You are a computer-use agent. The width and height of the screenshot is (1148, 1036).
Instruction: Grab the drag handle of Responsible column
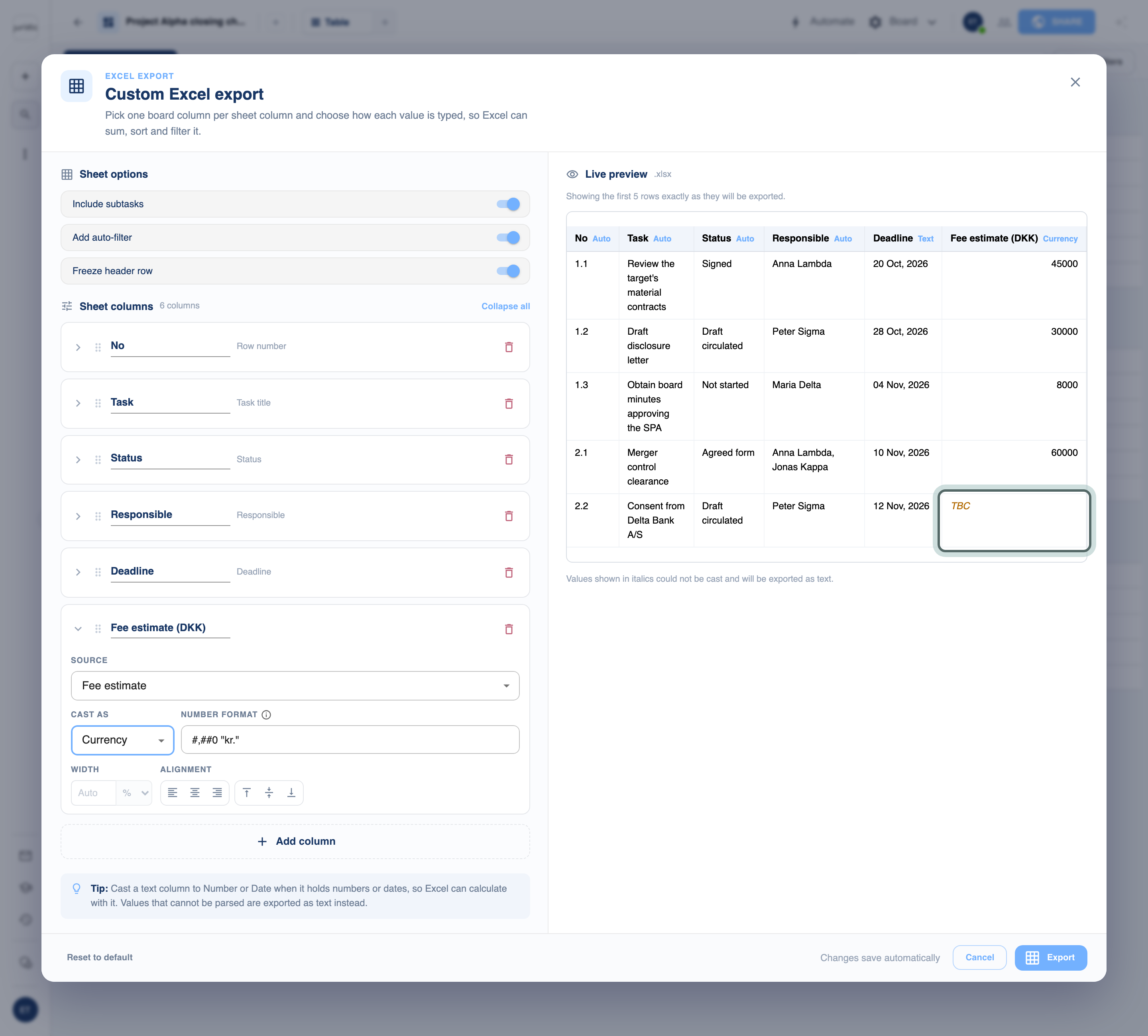tap(98, 516)
